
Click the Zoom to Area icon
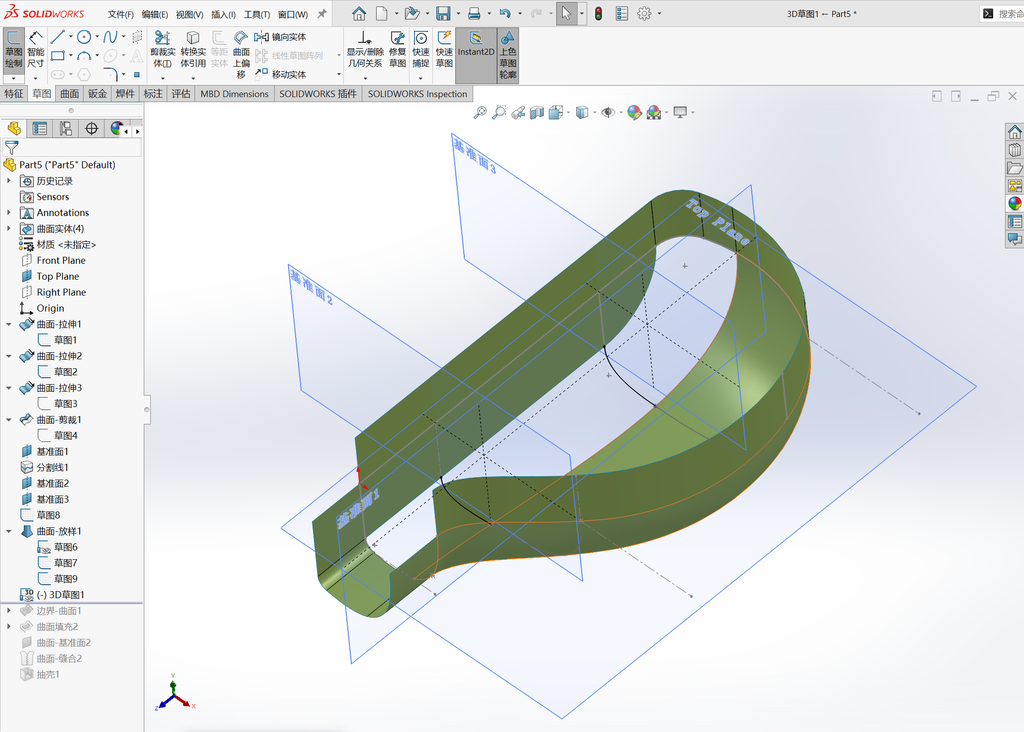tap(499, 112)
